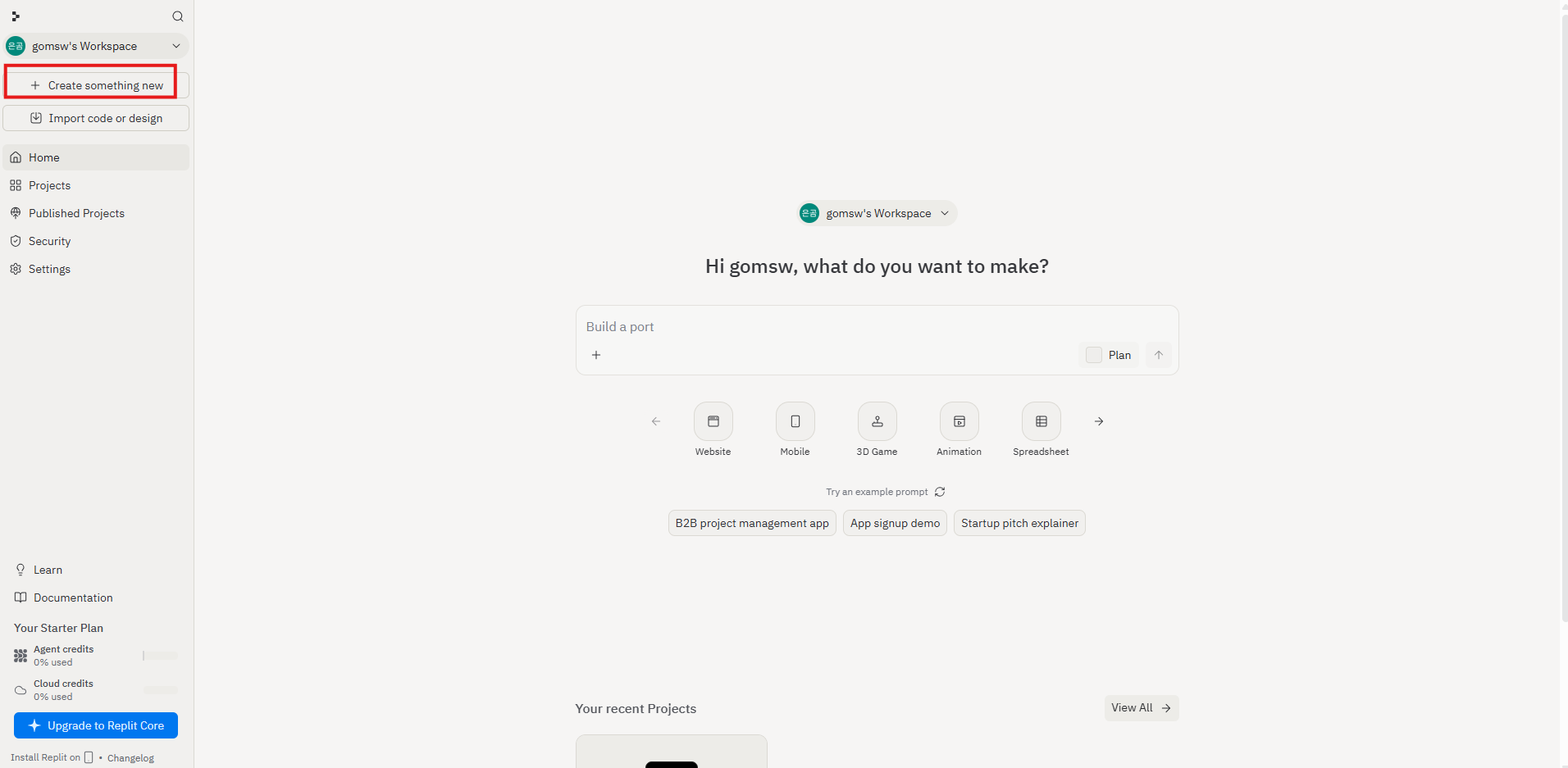Click Upgrade to Replit Core
Viewport: 1568px width, 768px height.
pyautogui.click(x=96, y=725)
